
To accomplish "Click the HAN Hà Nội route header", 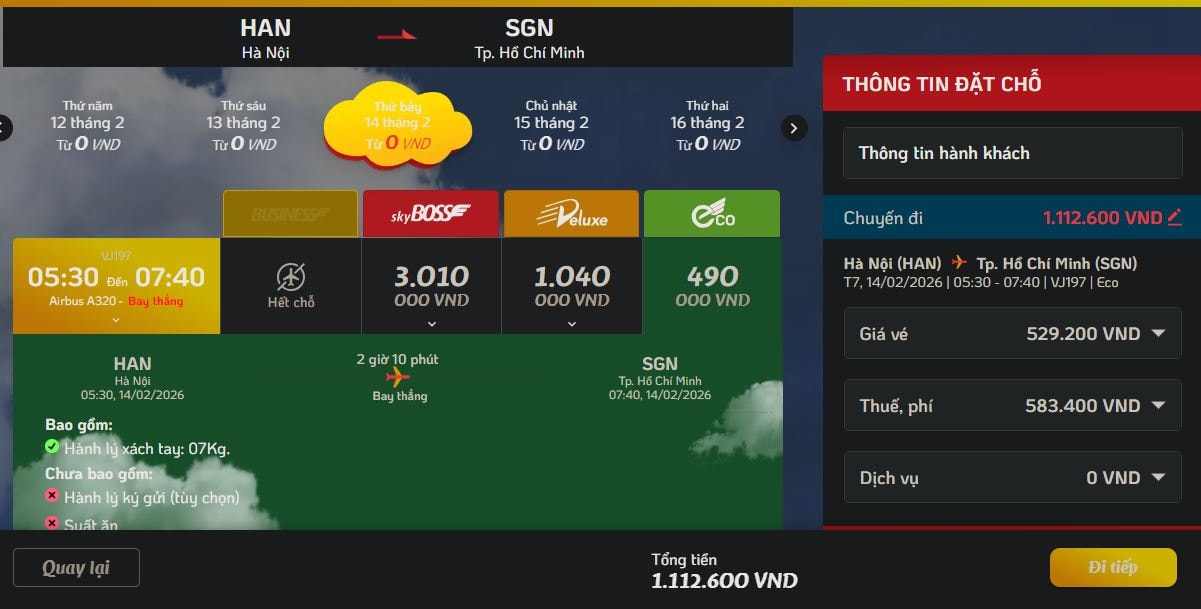I will (266, 39).
